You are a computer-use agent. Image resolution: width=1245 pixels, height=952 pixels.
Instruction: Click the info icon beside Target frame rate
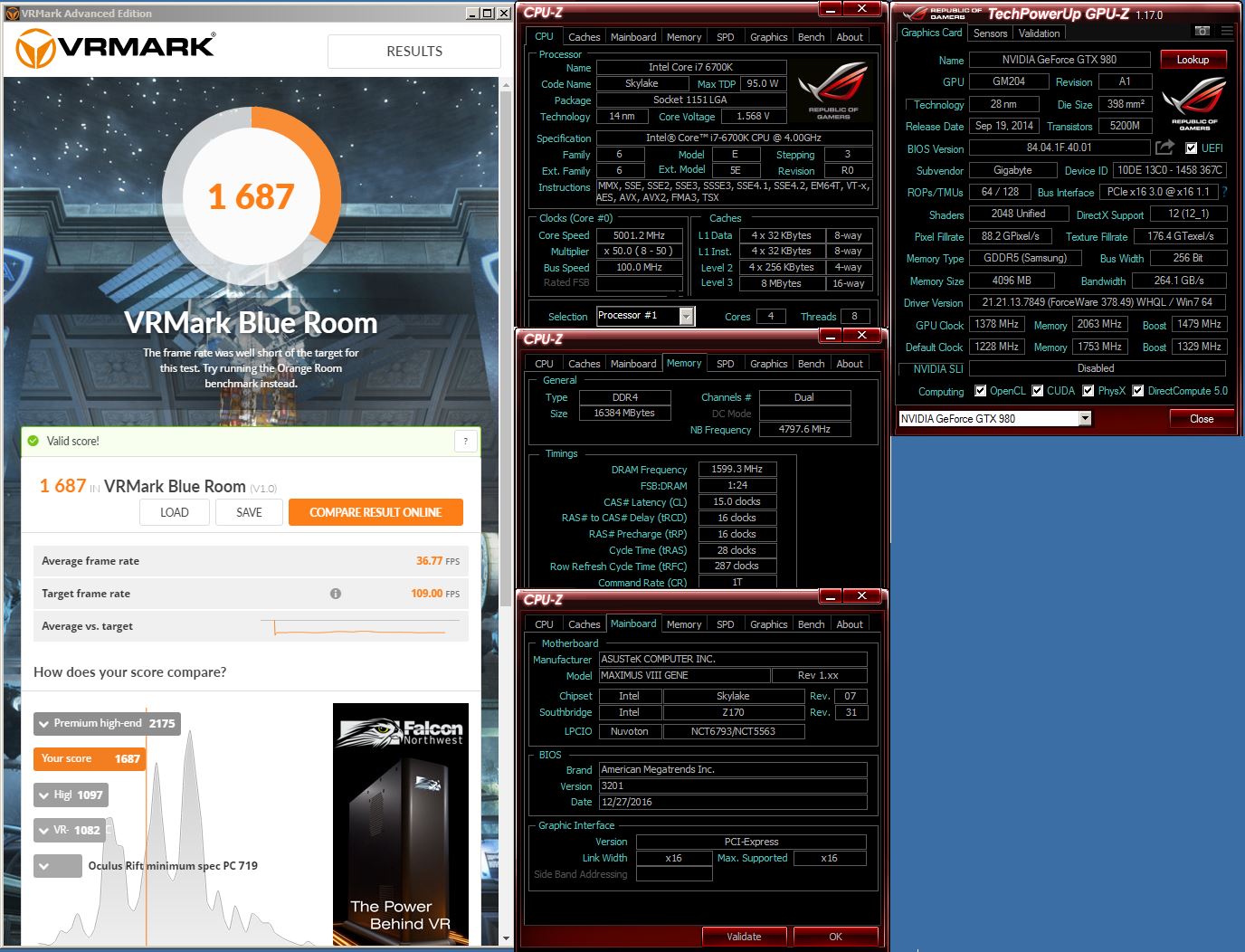336,594
